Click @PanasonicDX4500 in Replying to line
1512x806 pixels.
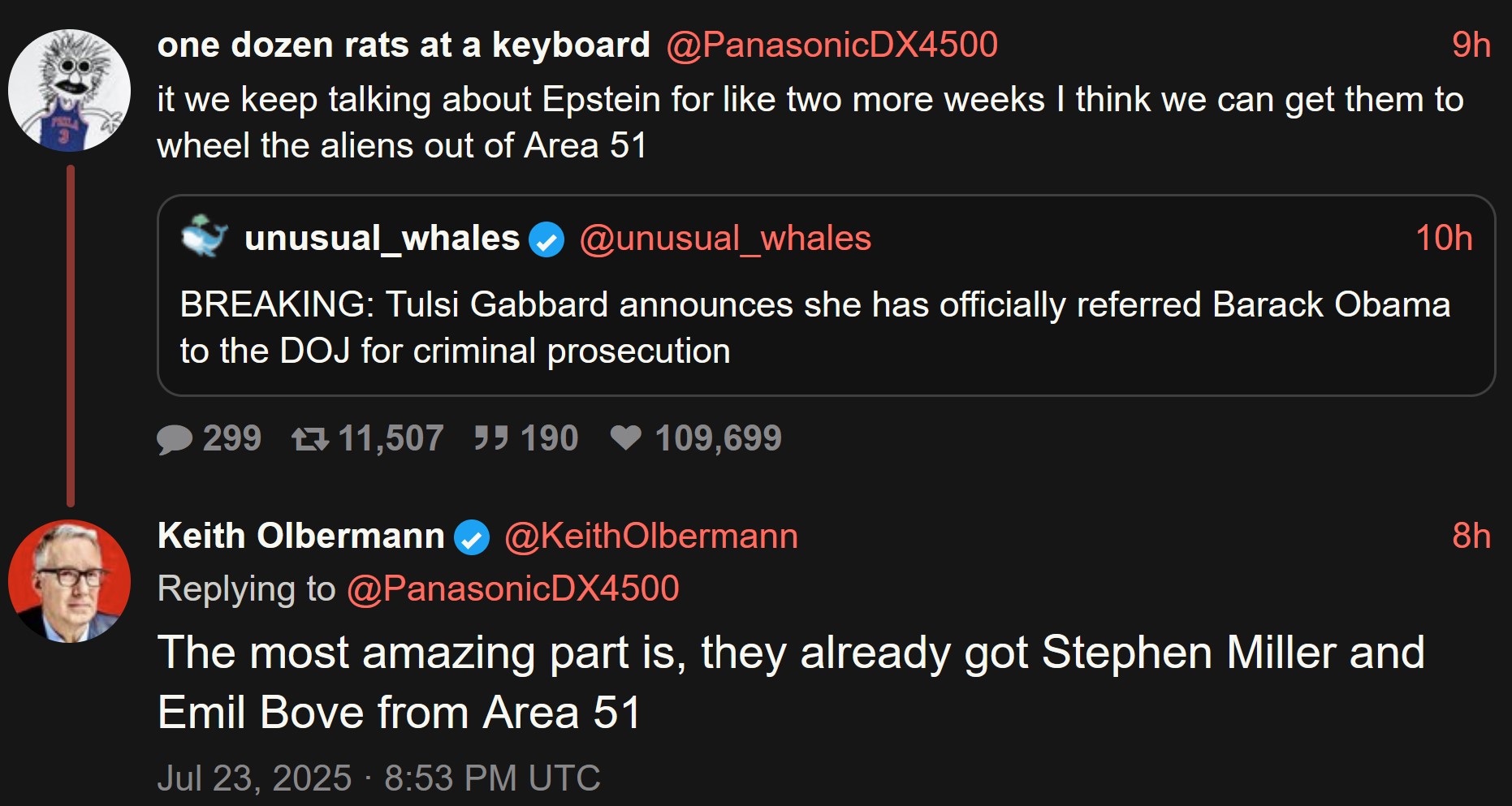pyautogui.click(x=513, y=588)
